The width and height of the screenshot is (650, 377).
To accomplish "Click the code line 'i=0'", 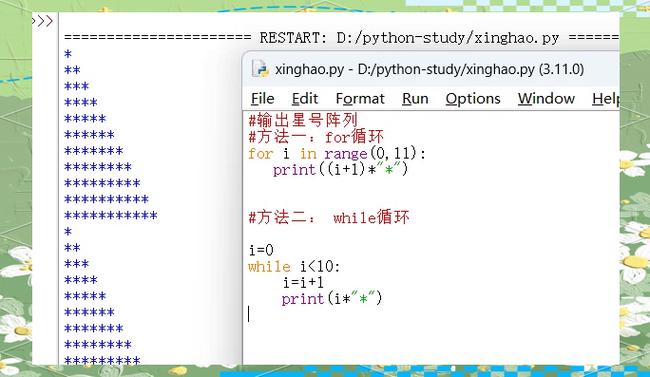I will 261,250.
